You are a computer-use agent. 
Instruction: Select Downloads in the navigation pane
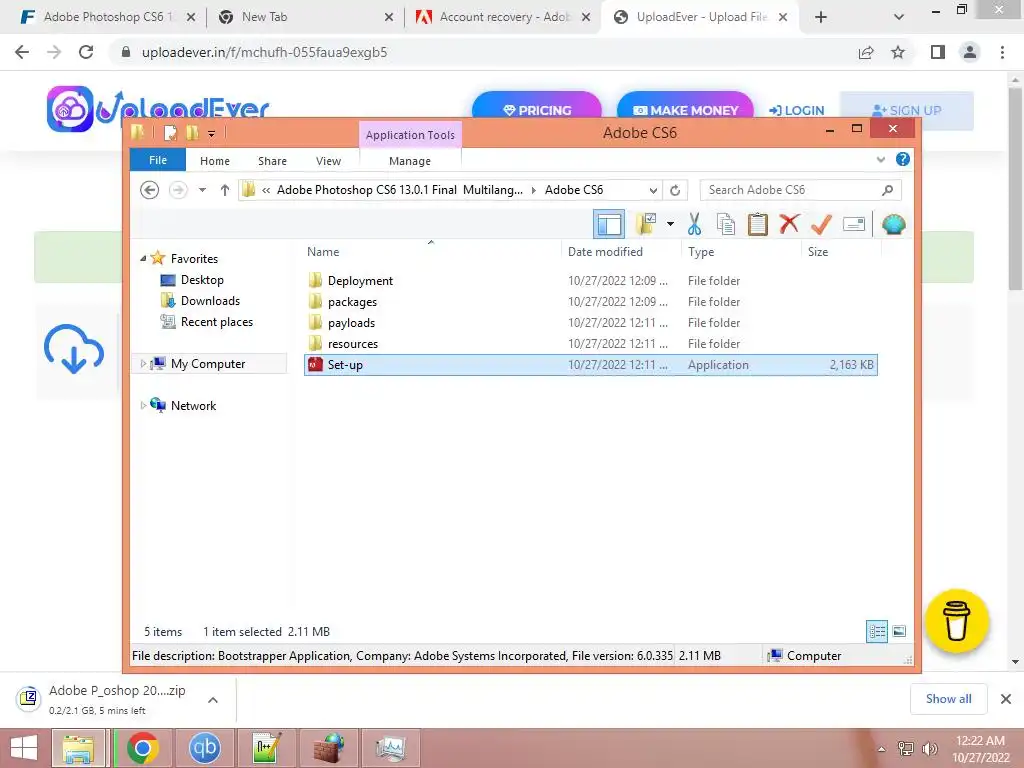210,300
